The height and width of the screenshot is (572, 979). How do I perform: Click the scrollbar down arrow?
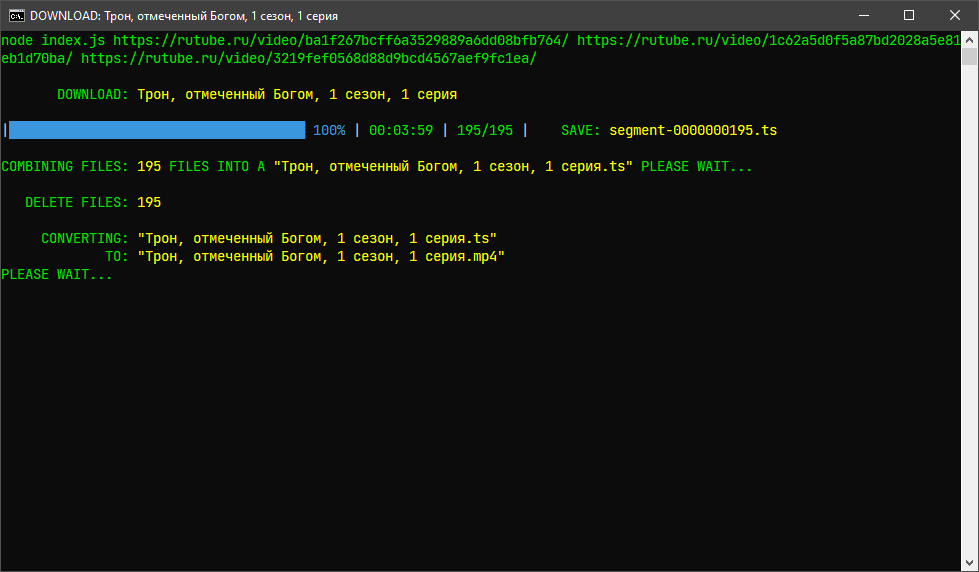[x=970, y=563]
